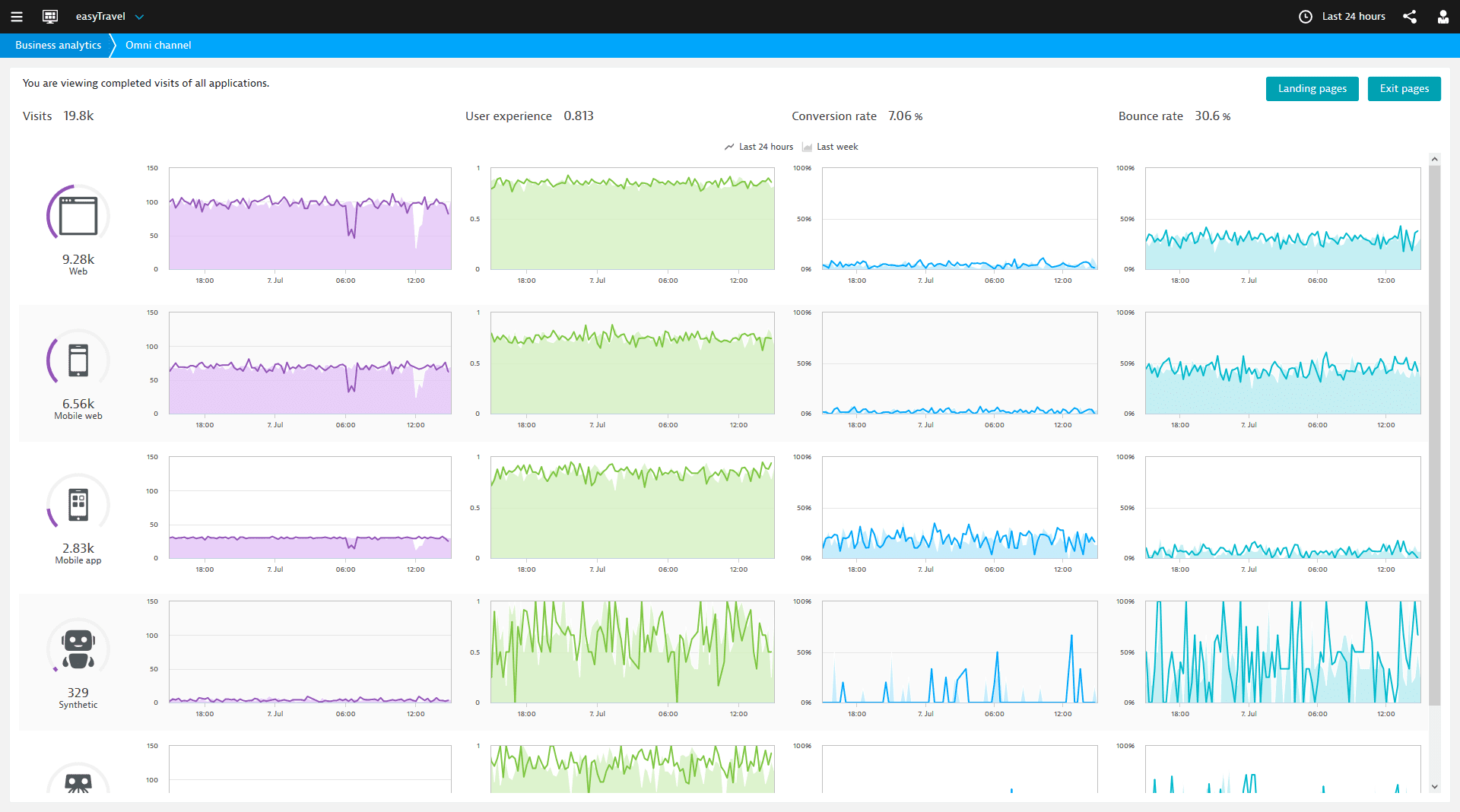
Task: Click the scrollbar down arrow
Action: coord(1435,787)
